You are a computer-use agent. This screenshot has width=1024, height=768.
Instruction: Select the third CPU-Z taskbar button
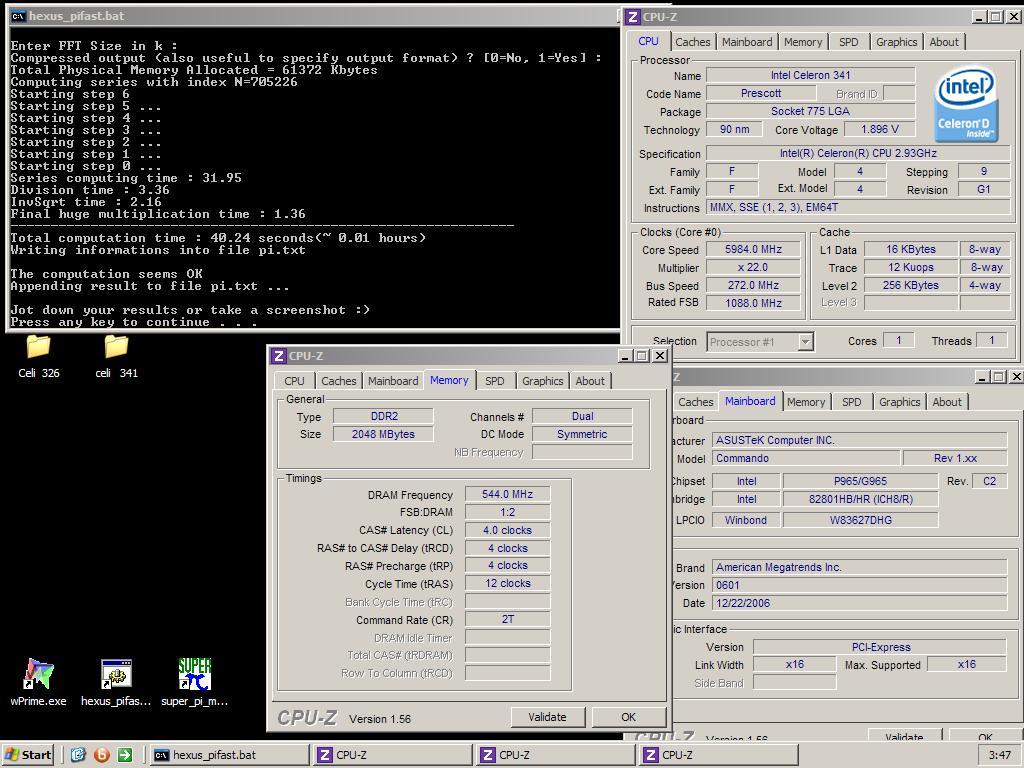718,755
